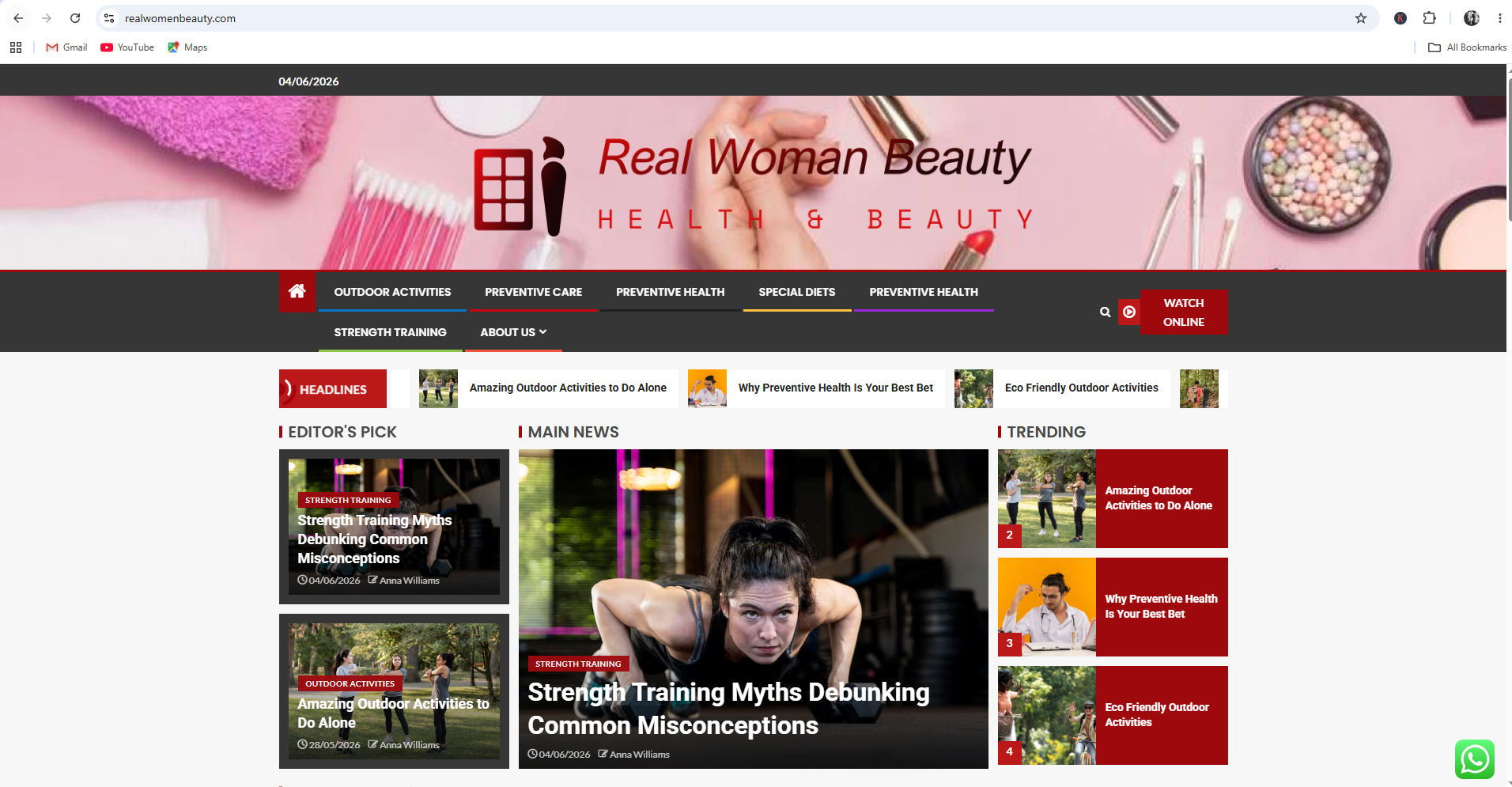Screen dimensions: 1512x787
Task: Click the date 04/06/2026 in the top bar
Action: tap(308, 81)
